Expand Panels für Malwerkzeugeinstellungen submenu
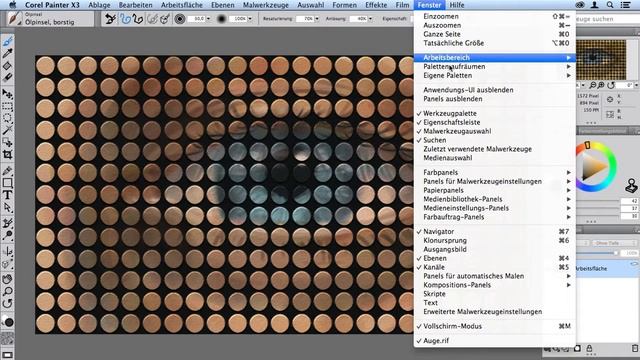The height and width of the screenshot is (360, 640). click(495, 181)
